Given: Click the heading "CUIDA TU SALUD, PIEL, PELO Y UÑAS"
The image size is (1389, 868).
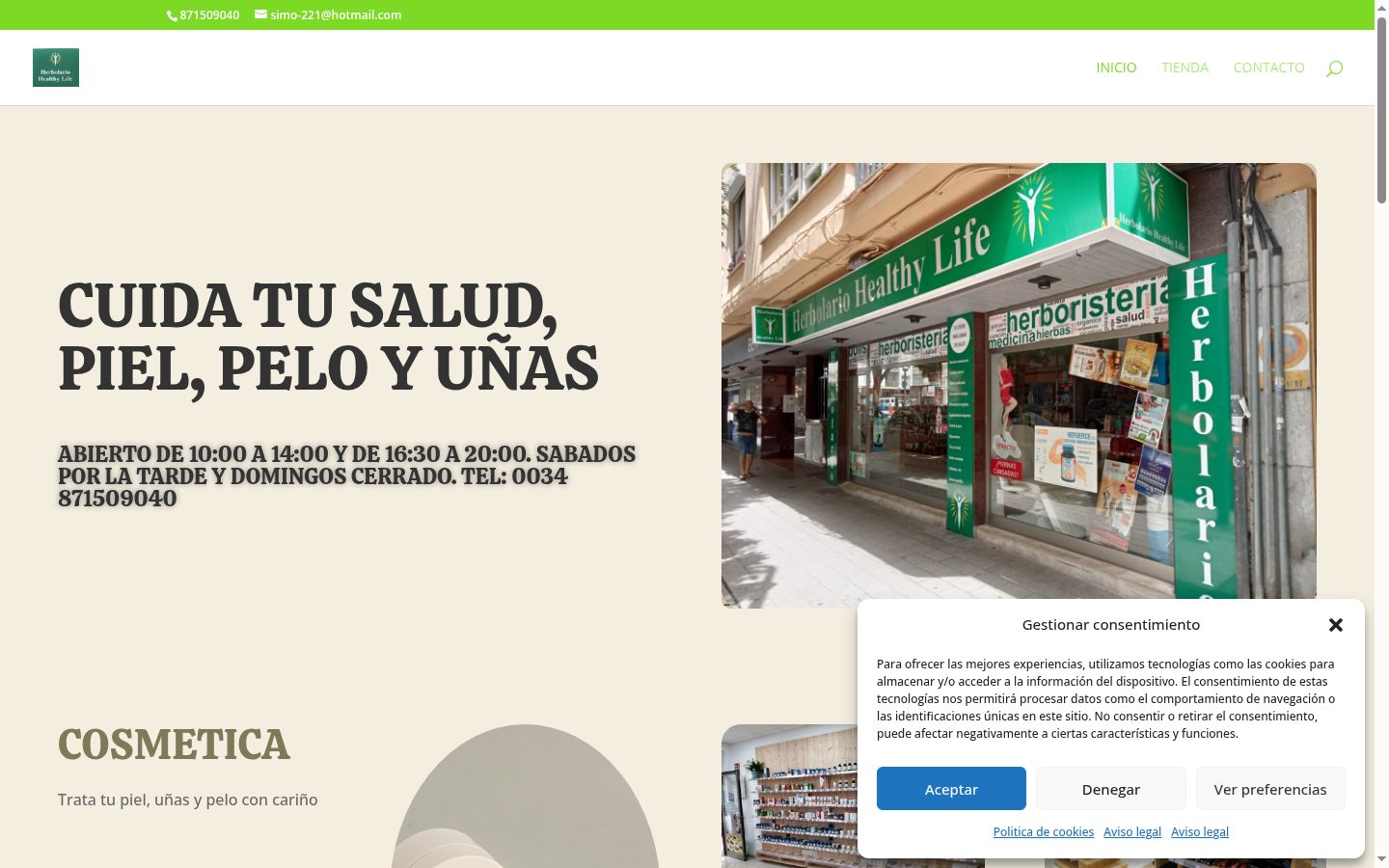Looking at the screenshot, I should [x=328, y=337].
